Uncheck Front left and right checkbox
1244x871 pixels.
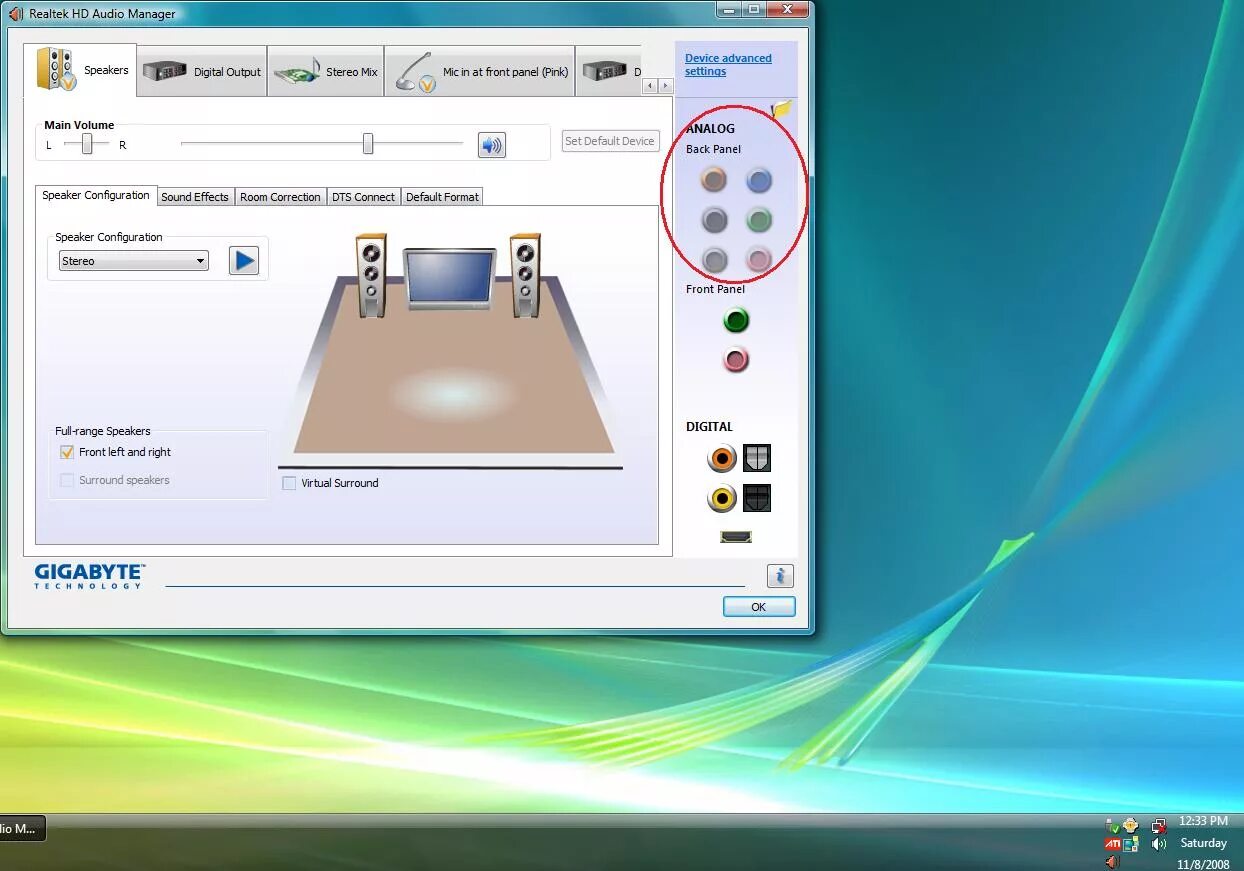67,452
